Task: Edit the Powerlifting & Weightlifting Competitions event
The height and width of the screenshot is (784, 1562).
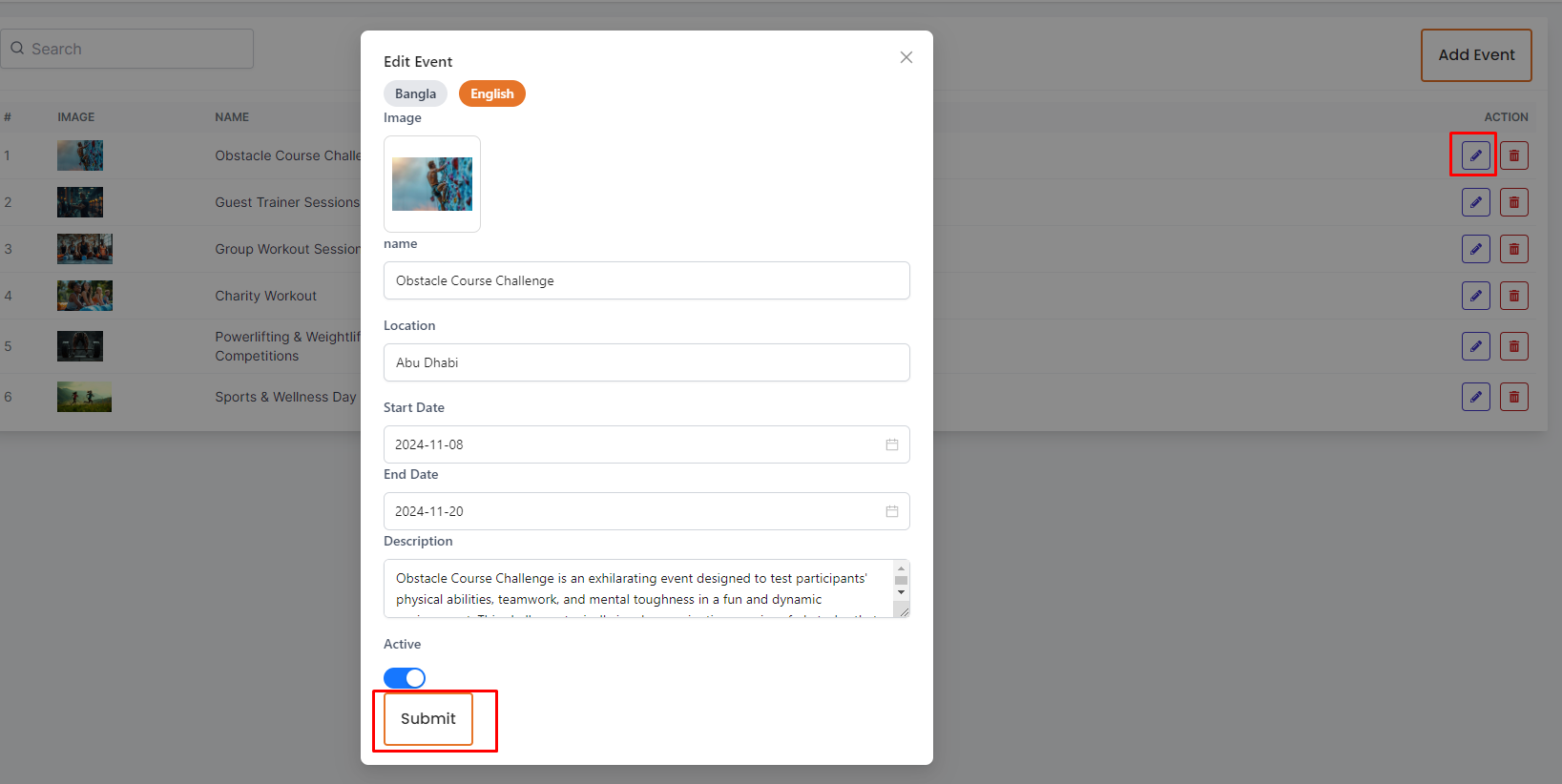Action: click(1475, 346)
